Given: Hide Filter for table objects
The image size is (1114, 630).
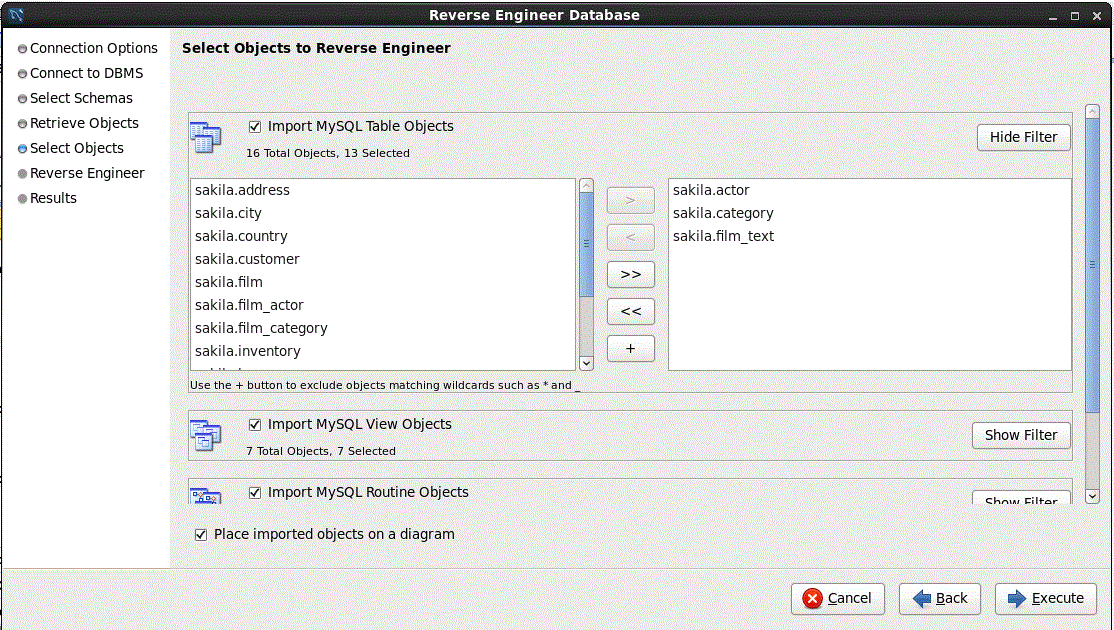Looking at the screenshot, I should [1023, 137].
